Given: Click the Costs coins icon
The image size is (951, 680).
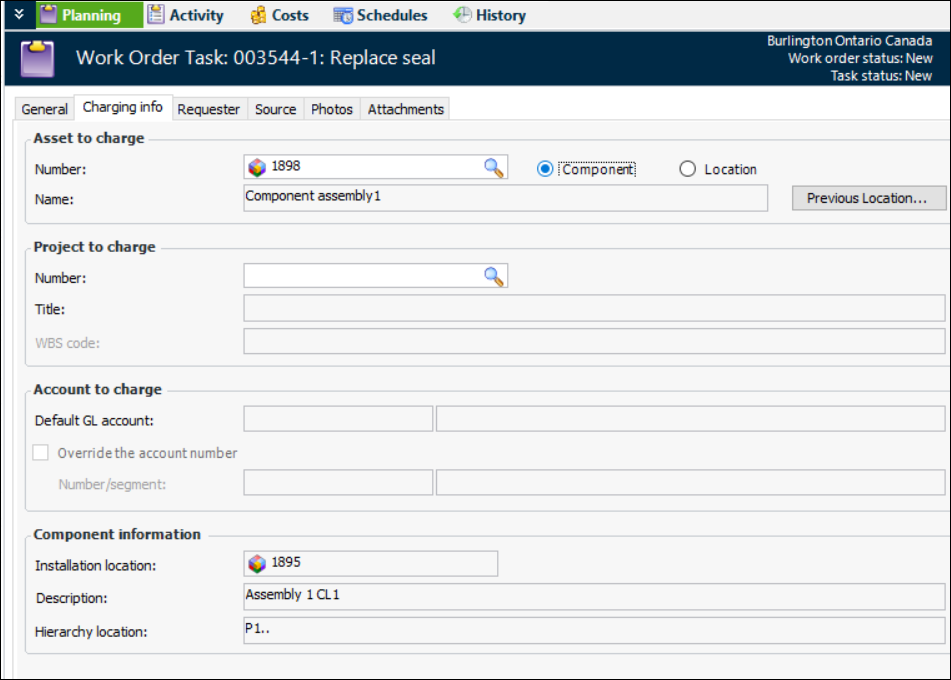Looking at the screenshot, I should tap(258, 15).
